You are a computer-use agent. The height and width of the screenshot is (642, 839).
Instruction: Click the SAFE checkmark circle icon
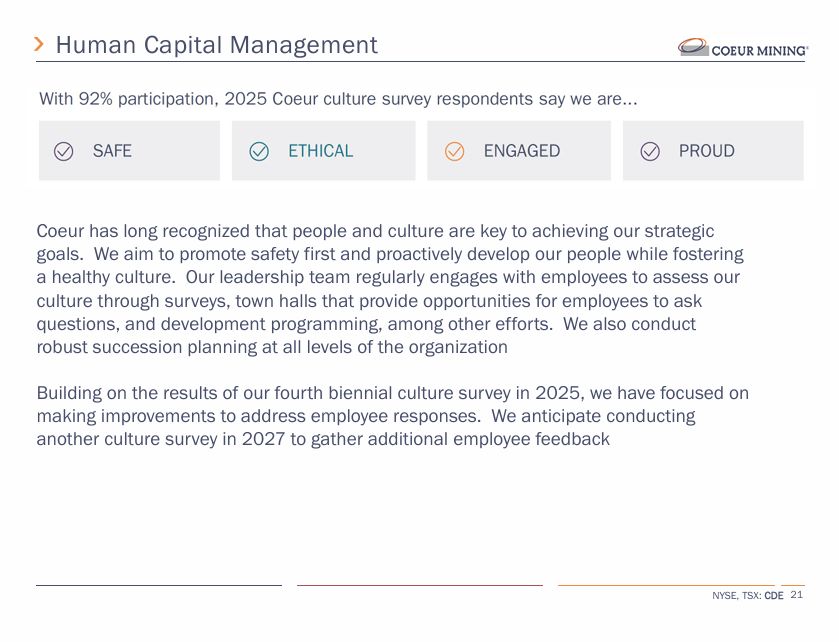64,151
